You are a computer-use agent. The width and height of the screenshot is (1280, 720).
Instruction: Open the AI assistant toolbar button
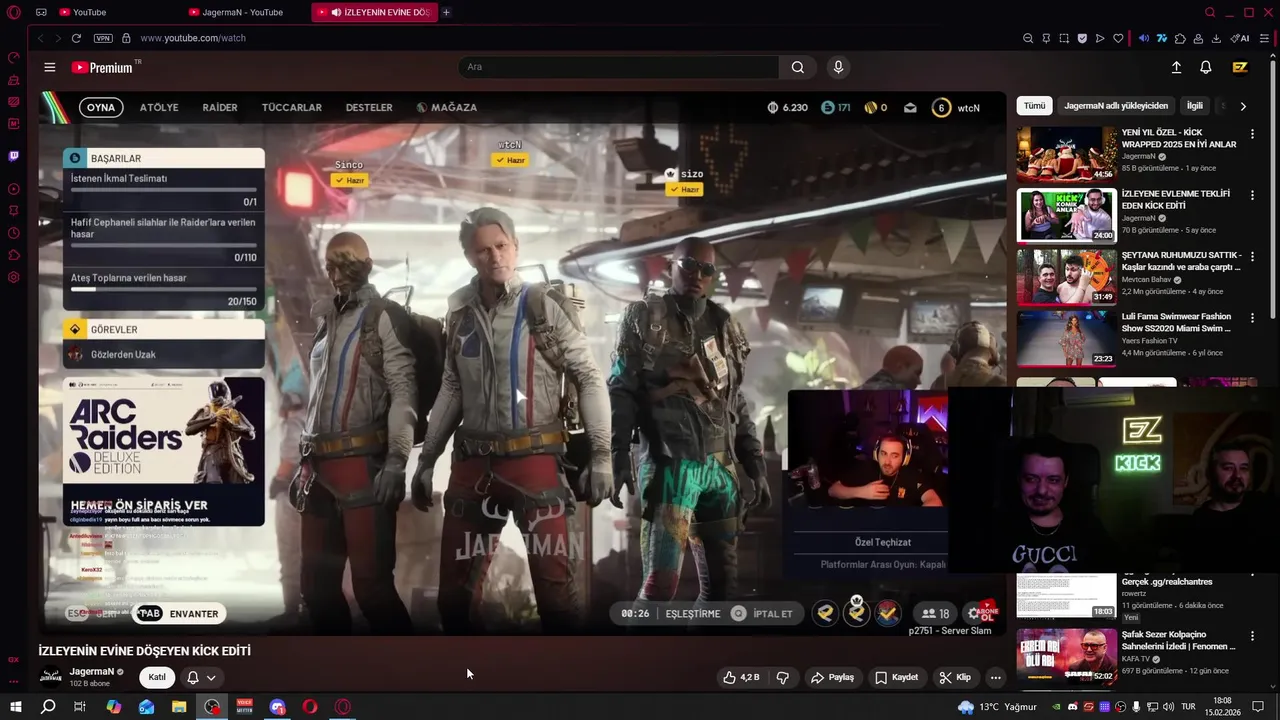pos(1240,38)
